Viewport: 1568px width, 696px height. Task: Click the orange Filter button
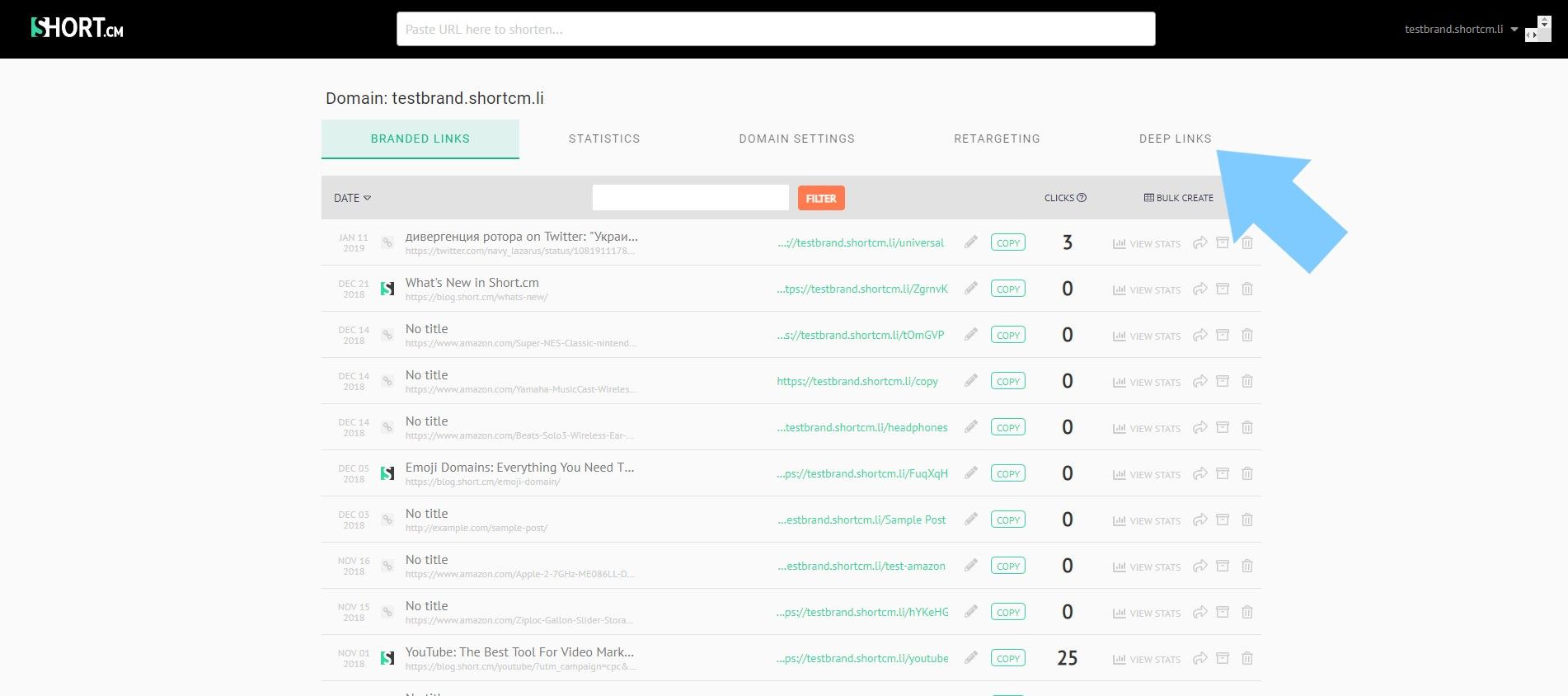821,198
